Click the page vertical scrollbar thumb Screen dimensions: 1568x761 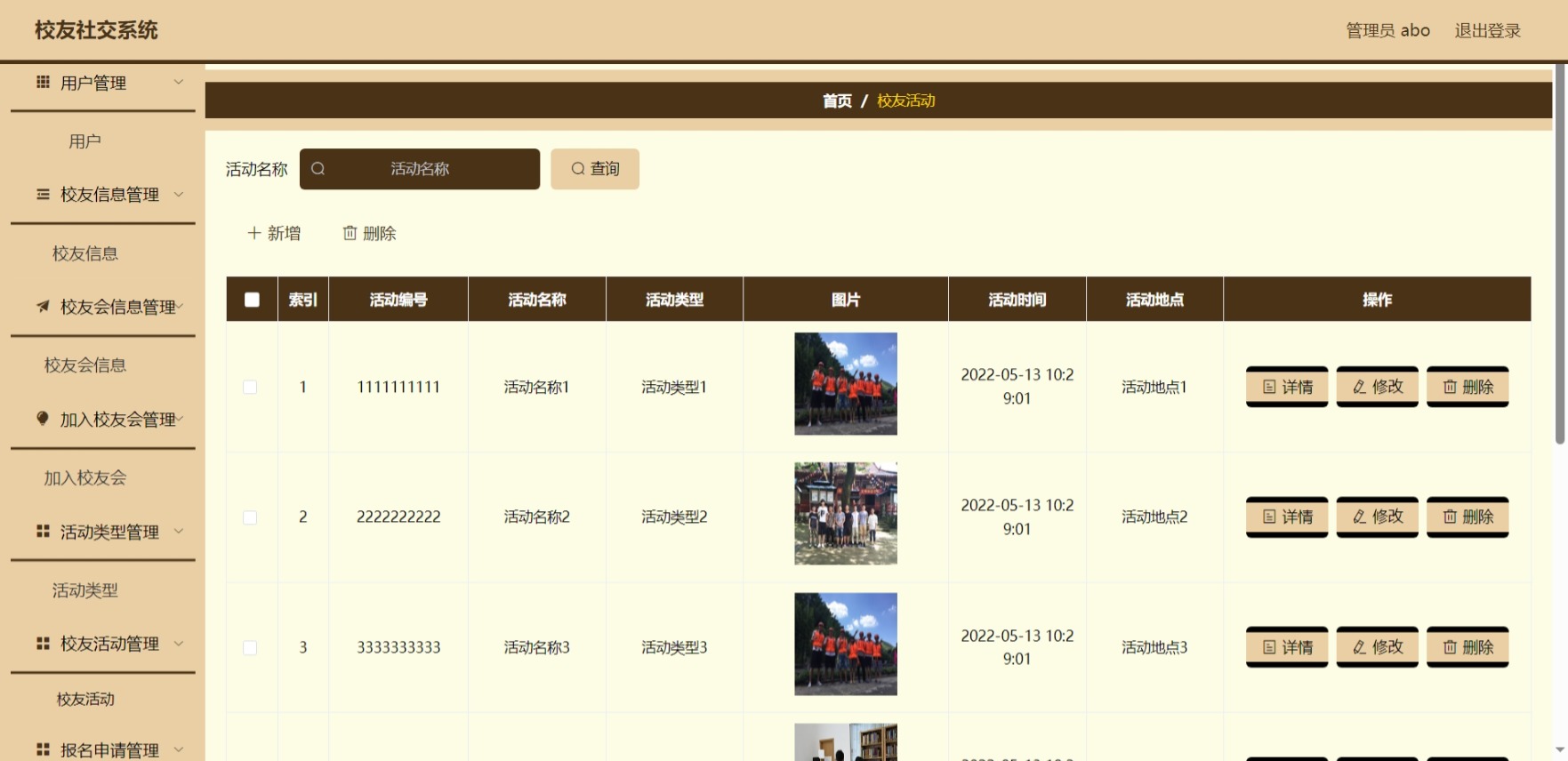coord(1560,253)
